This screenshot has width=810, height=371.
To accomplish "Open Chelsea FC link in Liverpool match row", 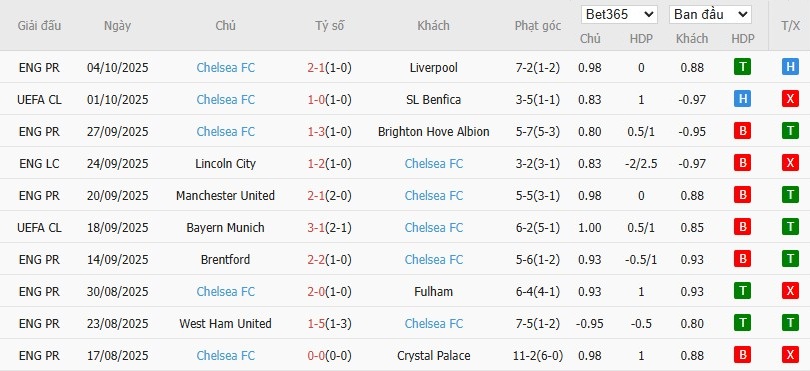I will 226,67.
